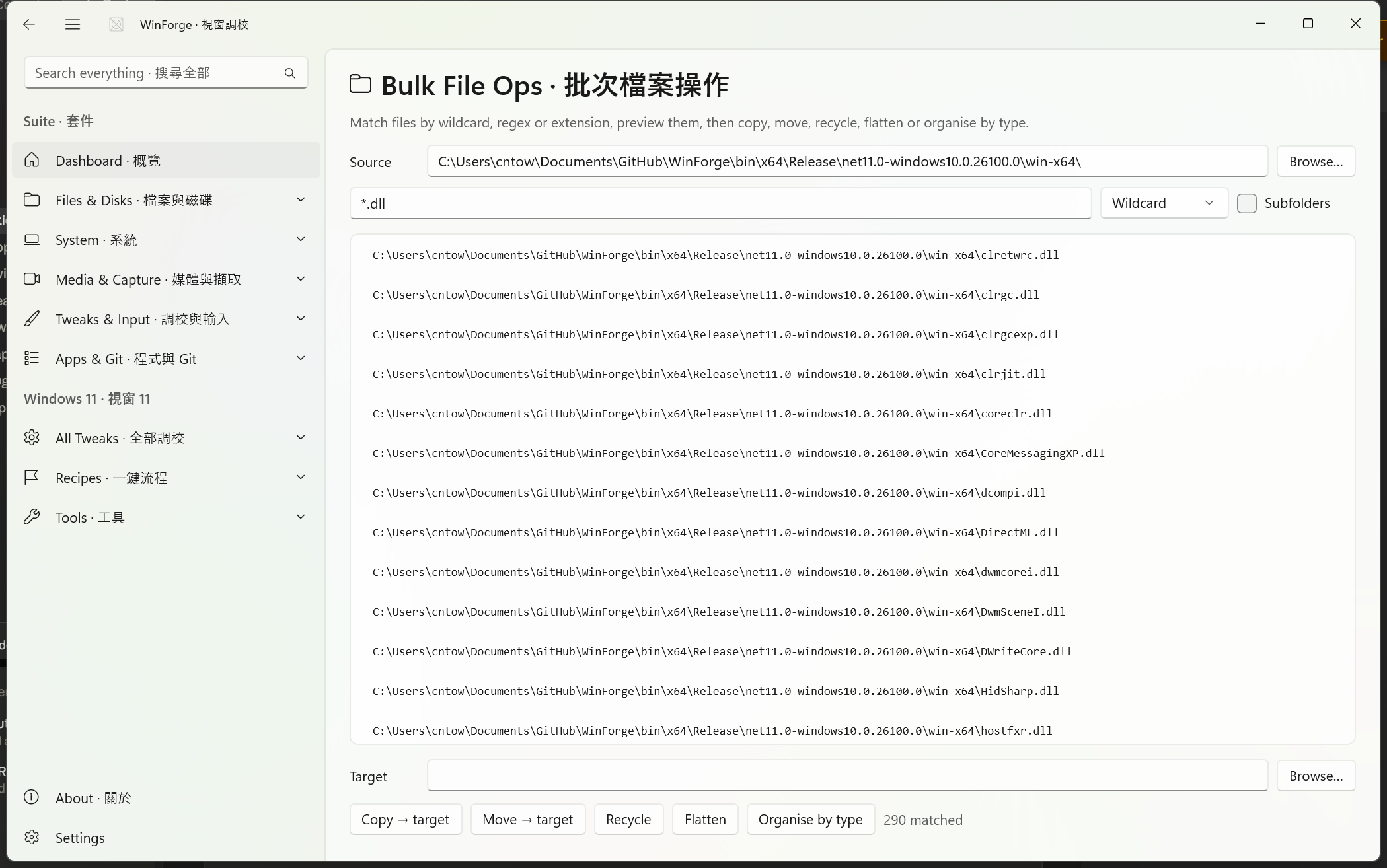Expand the Recipes chevron
This screenshot has height=868, width=1387.
coord(301,477)
